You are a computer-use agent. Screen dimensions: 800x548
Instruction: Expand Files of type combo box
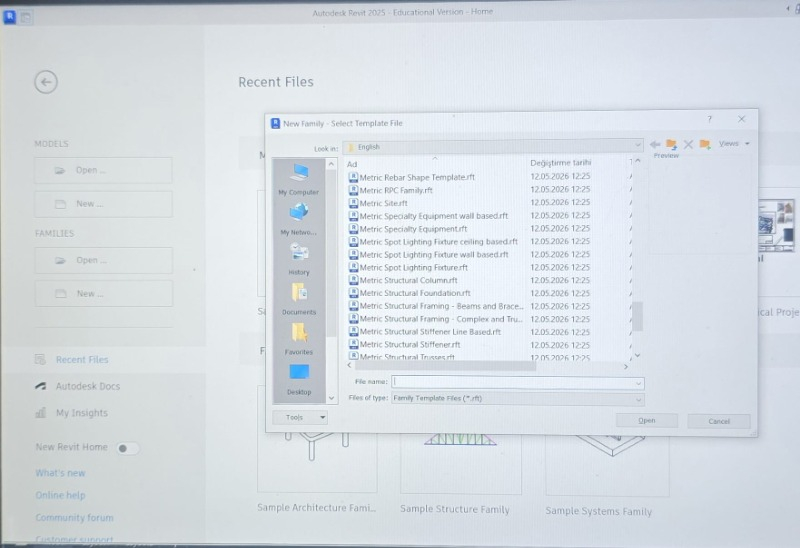tap(518, 398)
